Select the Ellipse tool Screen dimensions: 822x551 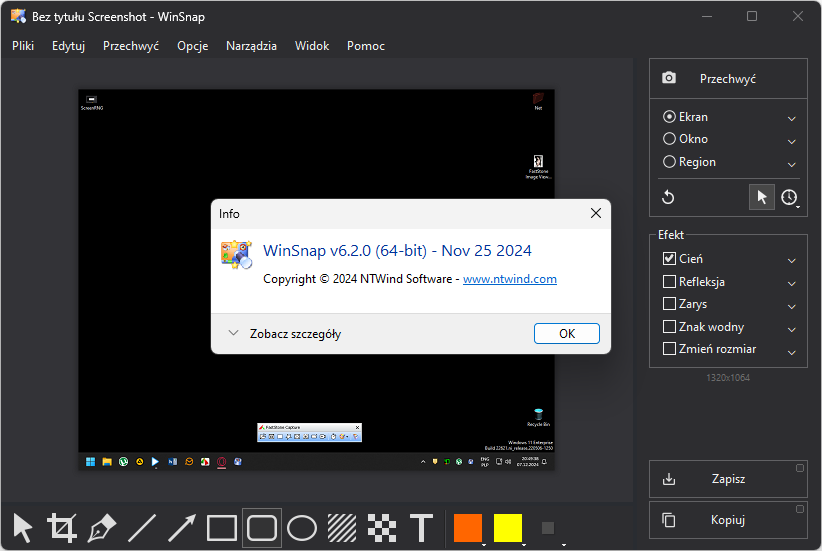(302, 527)
